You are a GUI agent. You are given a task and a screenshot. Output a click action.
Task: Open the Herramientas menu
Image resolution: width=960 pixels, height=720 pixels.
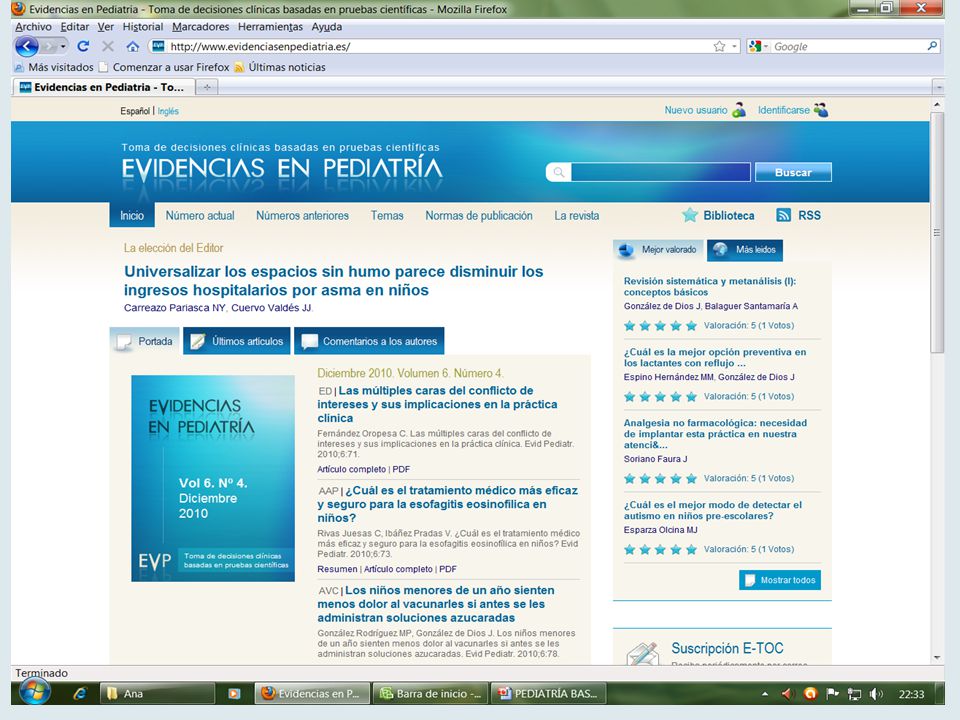point(270,27)
